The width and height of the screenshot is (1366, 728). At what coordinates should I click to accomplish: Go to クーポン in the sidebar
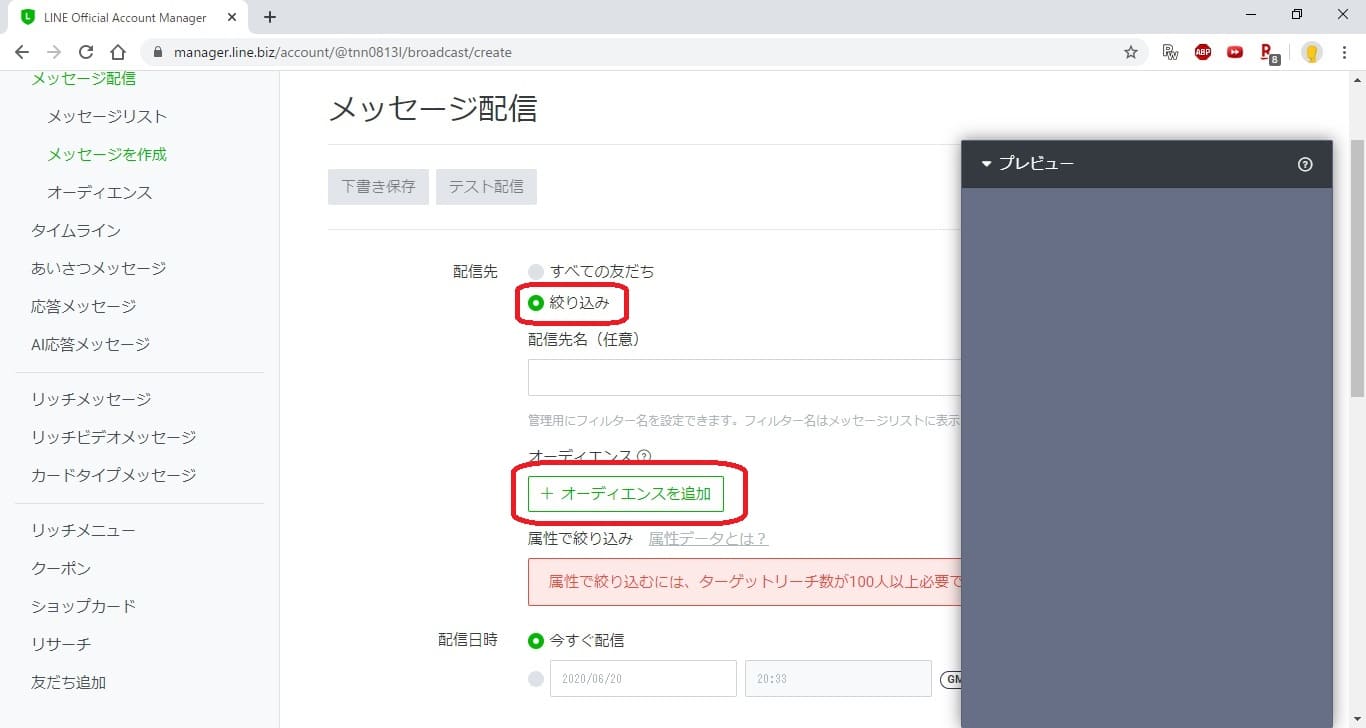tap(61, 569)
